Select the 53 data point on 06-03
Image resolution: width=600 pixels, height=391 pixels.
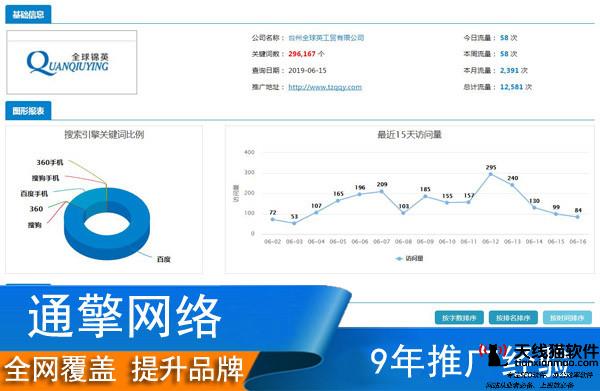pyautogui.click(x=294, y=223)
